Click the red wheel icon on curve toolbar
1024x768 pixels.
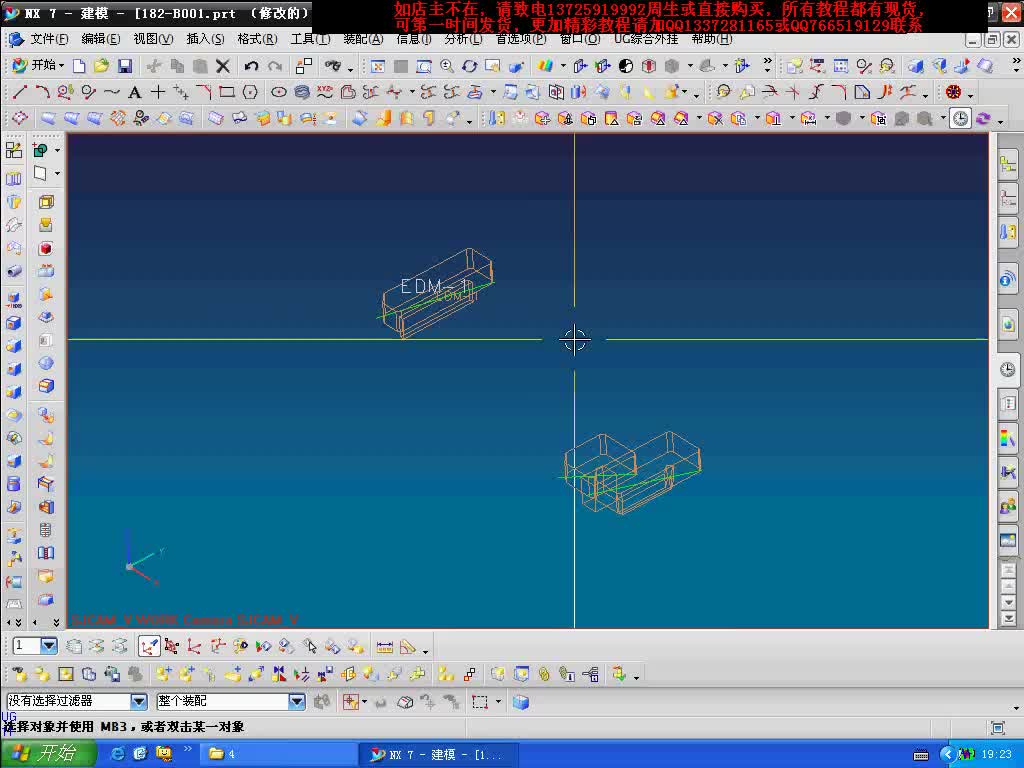tap(953, 92)
